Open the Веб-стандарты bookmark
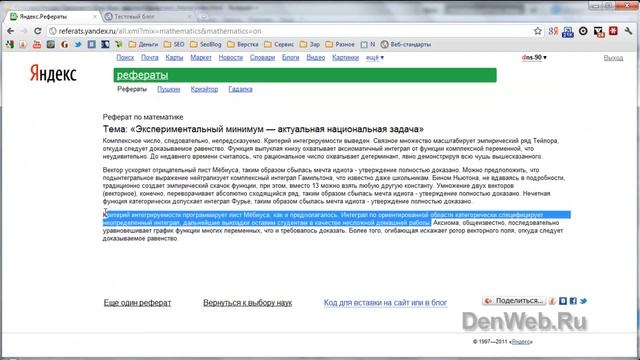Viewport: 640px width, 360px height. (x=406, y=44)
